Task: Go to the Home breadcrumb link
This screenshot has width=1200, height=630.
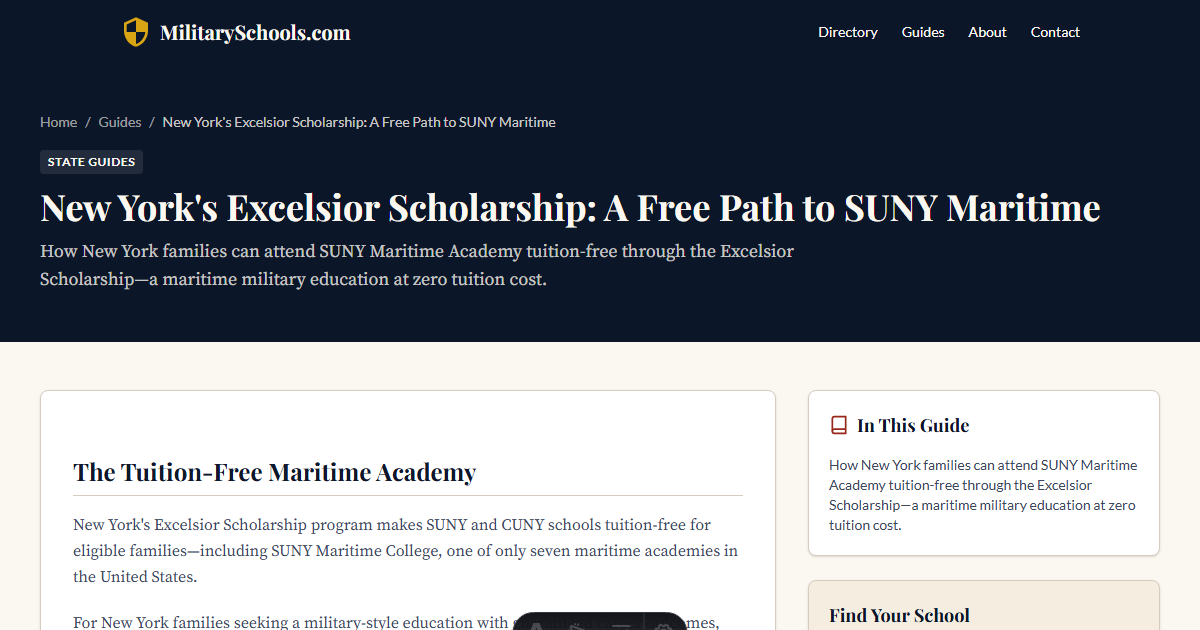Action: tap(58, 122)
